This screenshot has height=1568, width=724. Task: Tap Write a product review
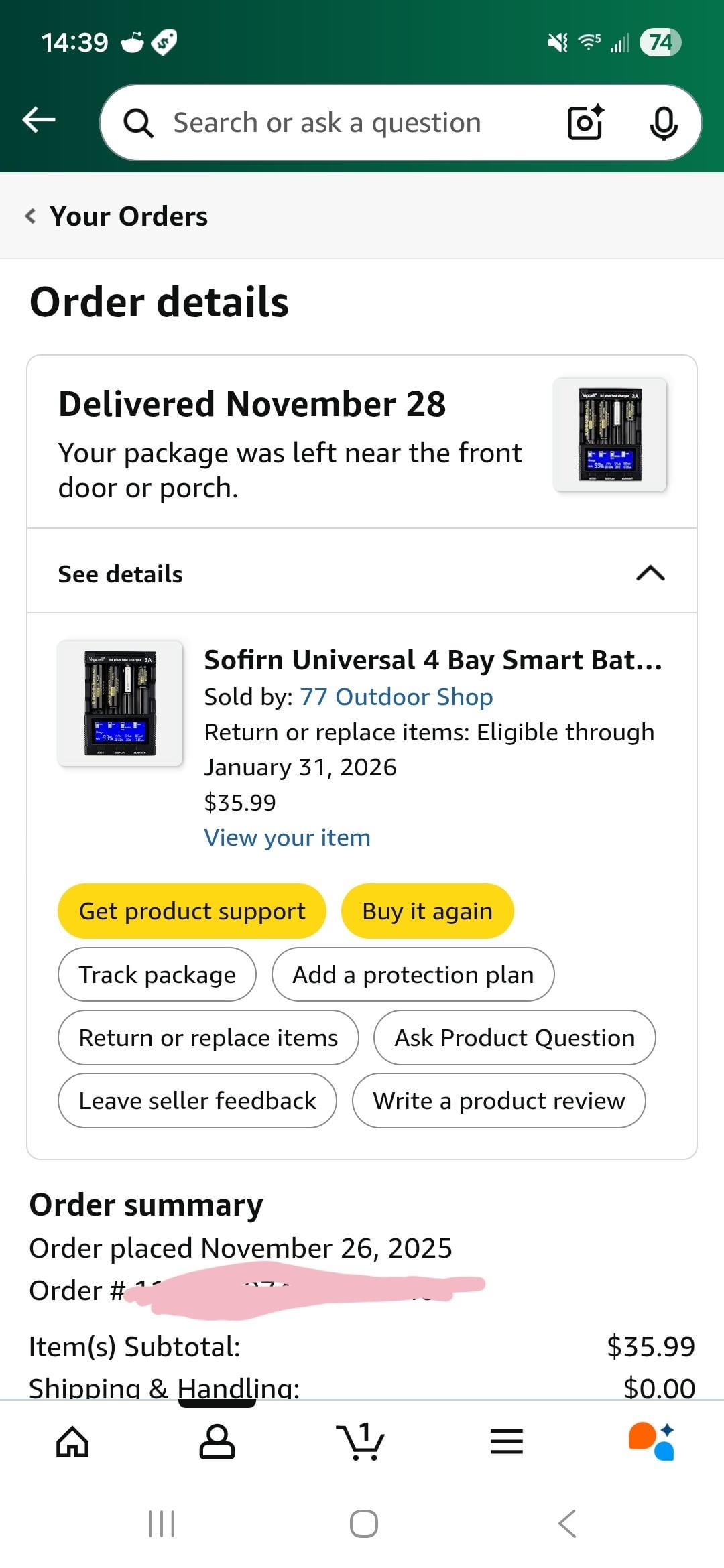click(x=499, y=1100)
